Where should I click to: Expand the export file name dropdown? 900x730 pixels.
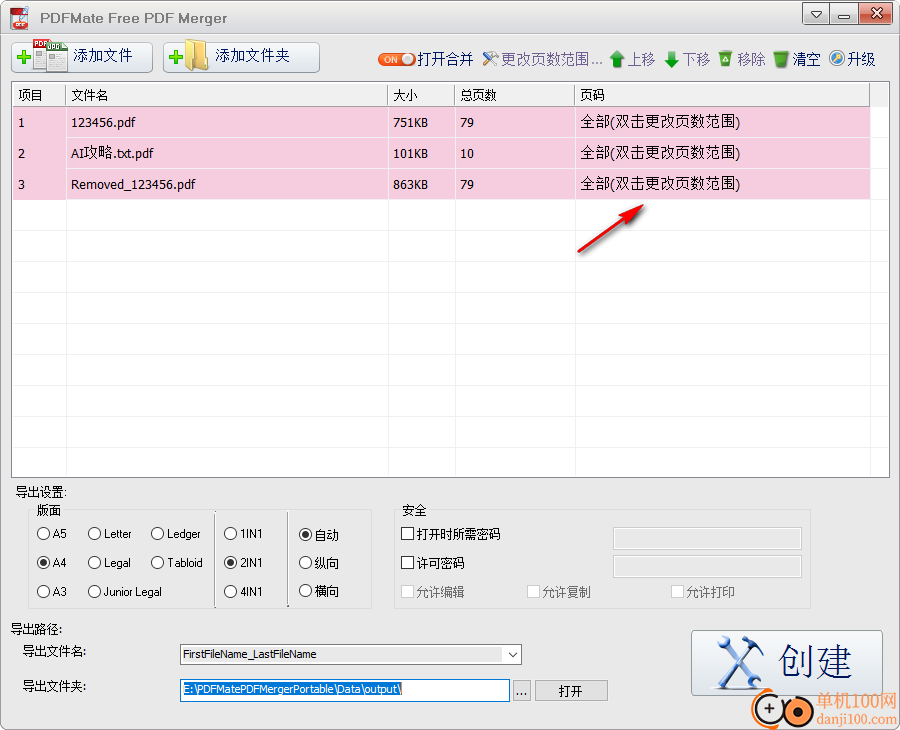pos(512,654)
